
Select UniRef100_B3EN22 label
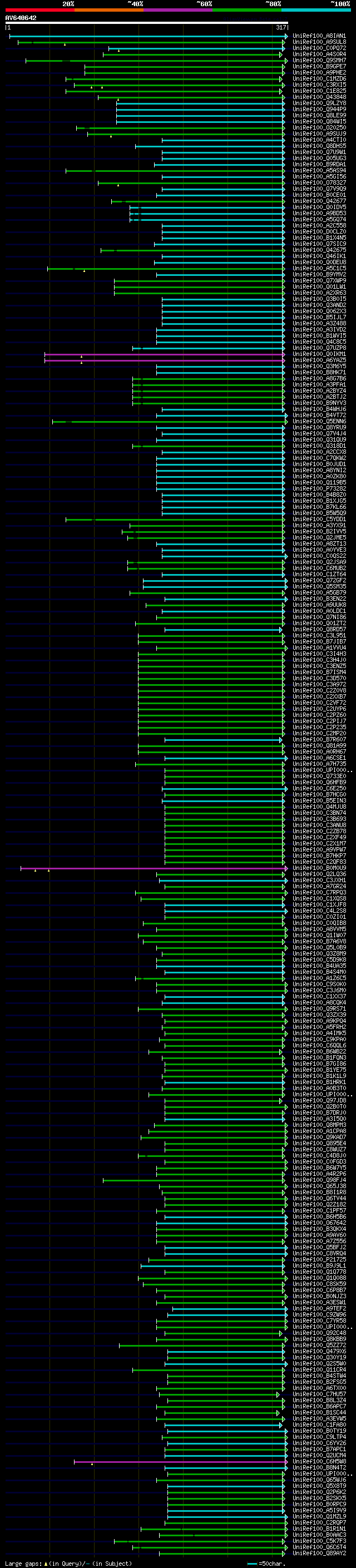(x=319, y=599)
